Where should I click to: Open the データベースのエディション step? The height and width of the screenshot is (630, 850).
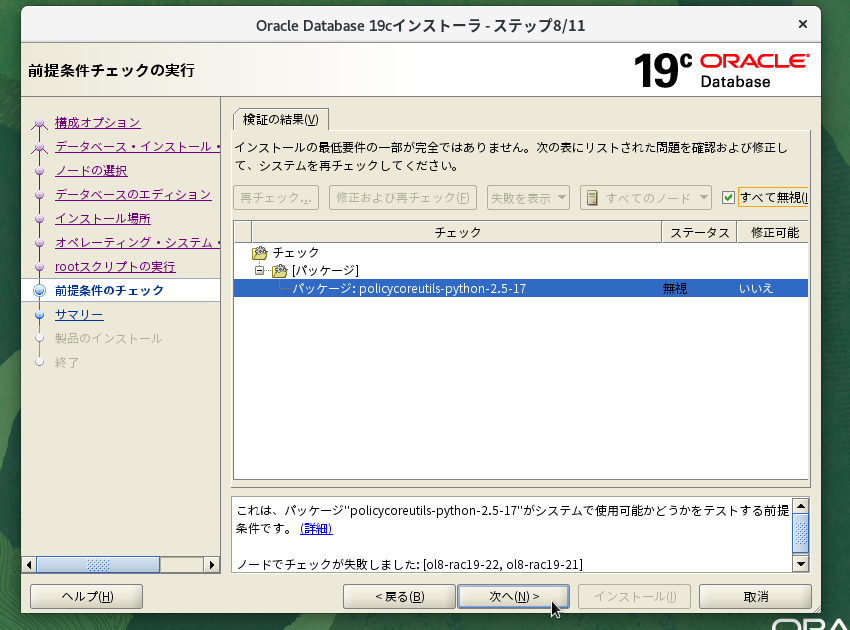click(133, 195)
